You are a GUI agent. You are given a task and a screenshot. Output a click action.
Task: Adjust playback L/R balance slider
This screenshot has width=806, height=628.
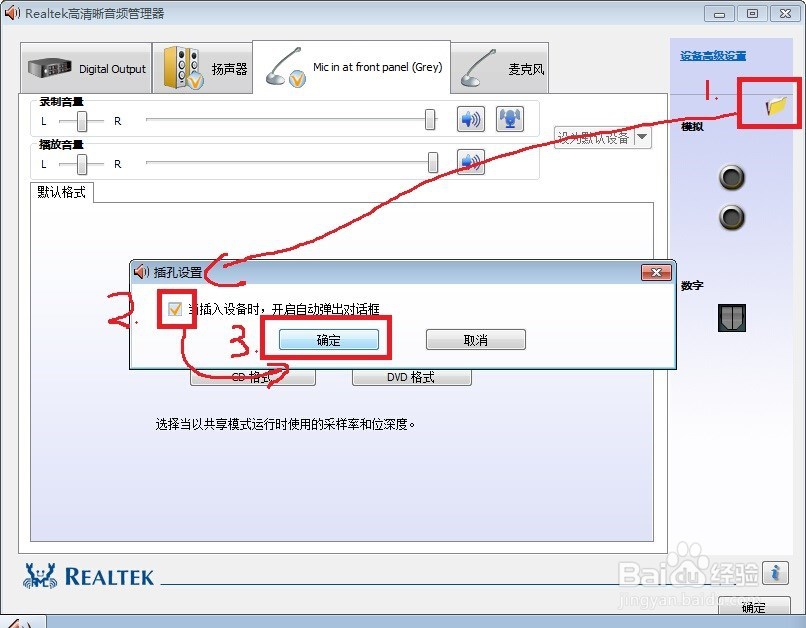click(x=82, y=164)
